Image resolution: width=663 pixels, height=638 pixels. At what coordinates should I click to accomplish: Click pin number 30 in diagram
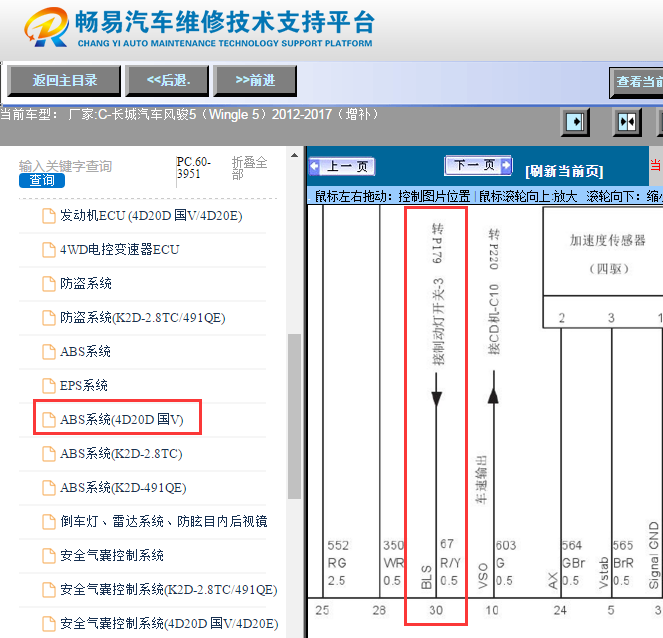[x=436, y=610]
